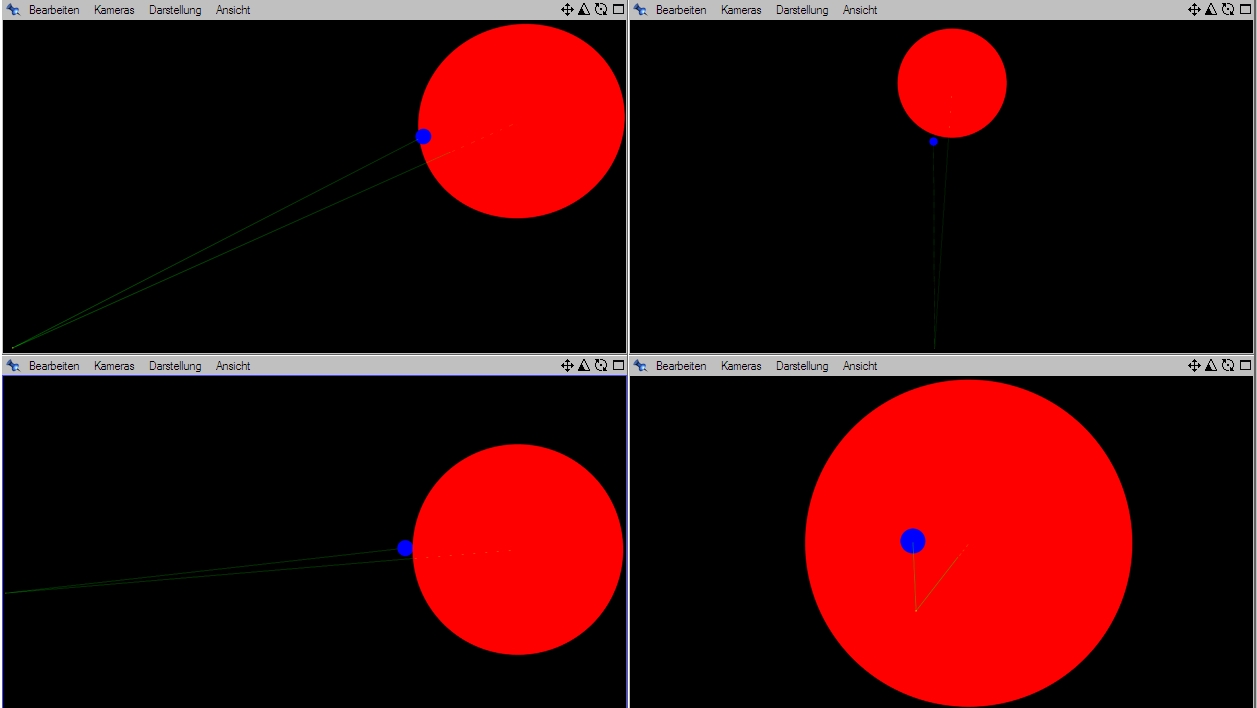
Task: Click the pan icon in the top-right viewport
Action: point(1194,10)
